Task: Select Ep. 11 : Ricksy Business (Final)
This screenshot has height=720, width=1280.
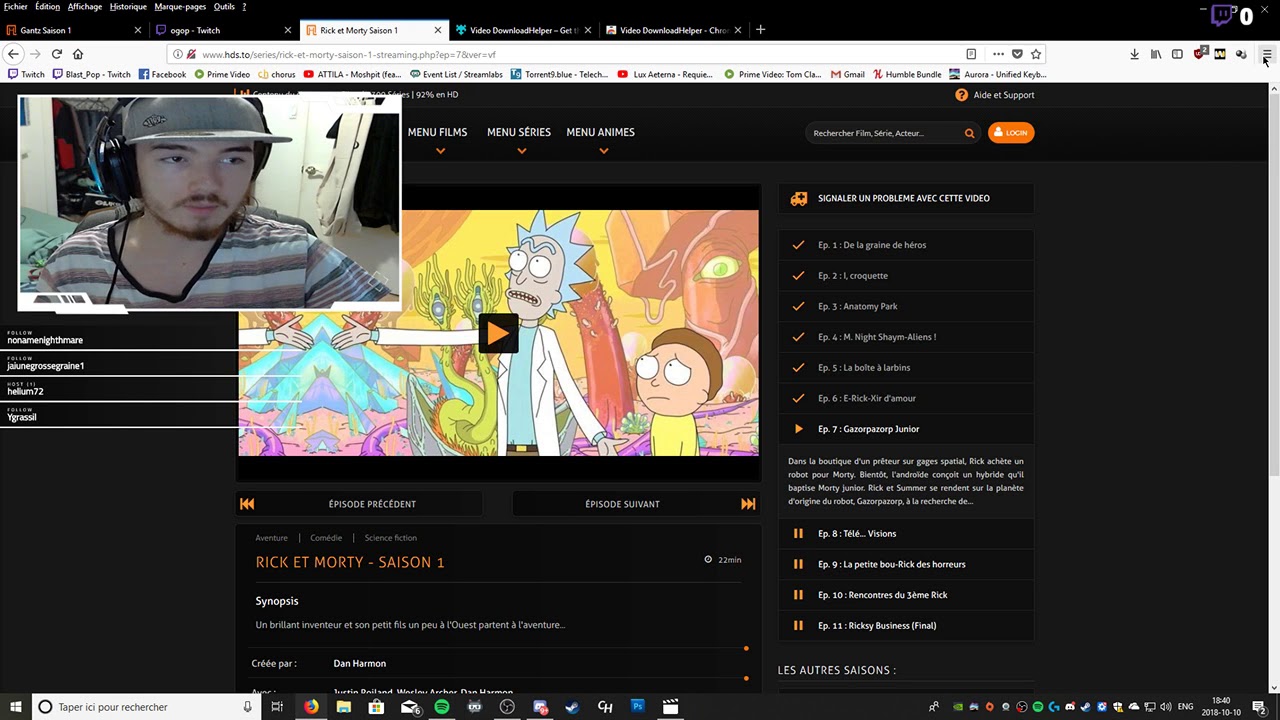Action: point(905,626)
